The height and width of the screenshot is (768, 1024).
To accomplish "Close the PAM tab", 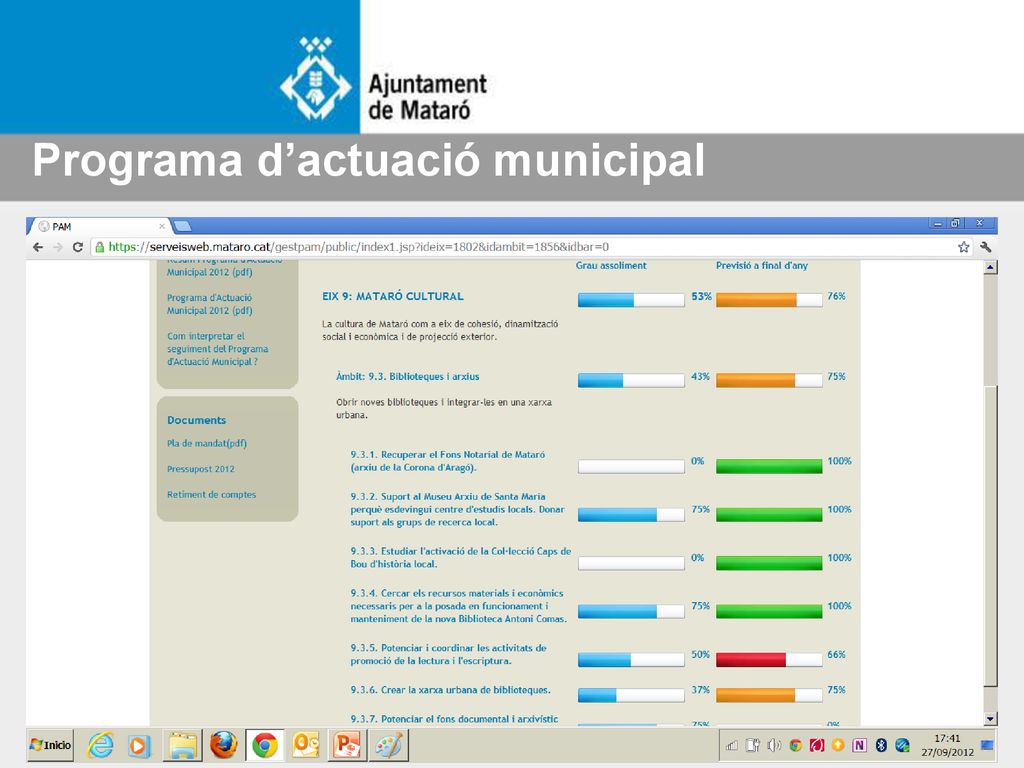I will click(x=162, y=226).
